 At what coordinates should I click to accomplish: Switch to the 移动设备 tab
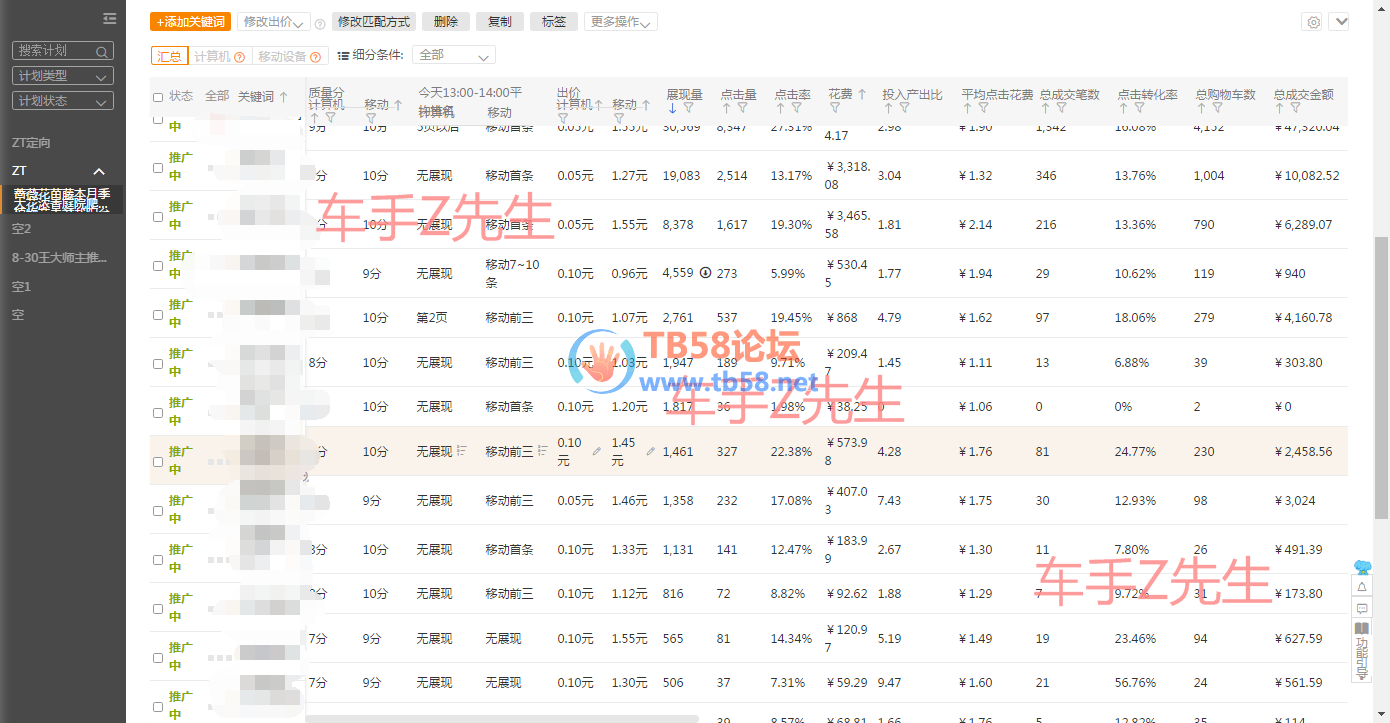(289, 57)
